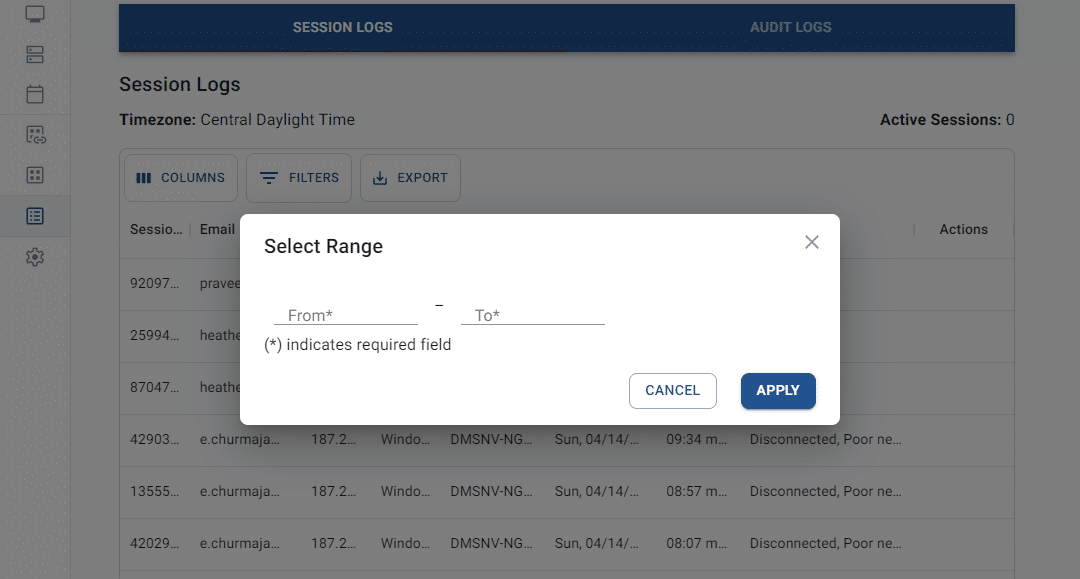Image resolution: width=1080 pixels, height=579 pixels.
Task: Switch to the Audit Logs tab
Action: pyautogui.click(x=791, y=27)
